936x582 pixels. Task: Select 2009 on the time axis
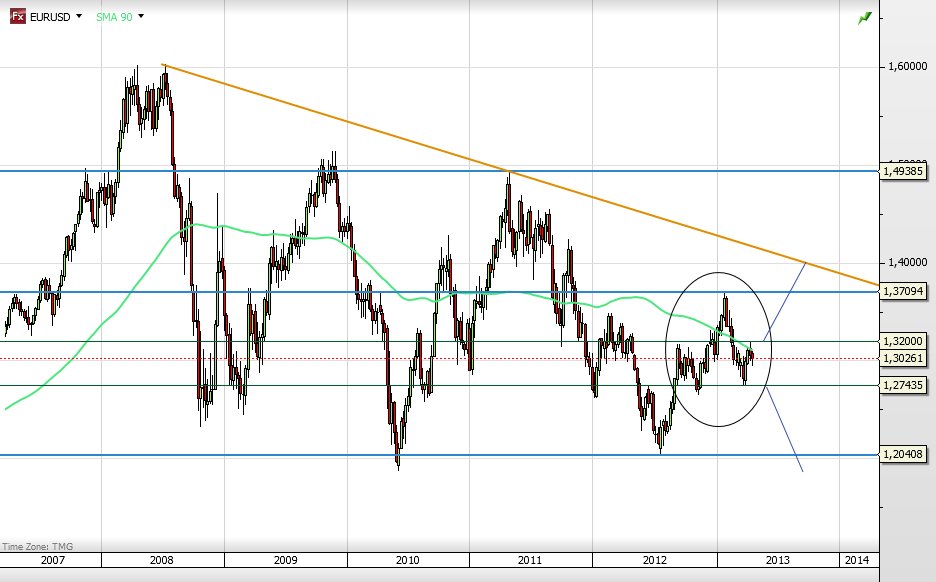285,560
